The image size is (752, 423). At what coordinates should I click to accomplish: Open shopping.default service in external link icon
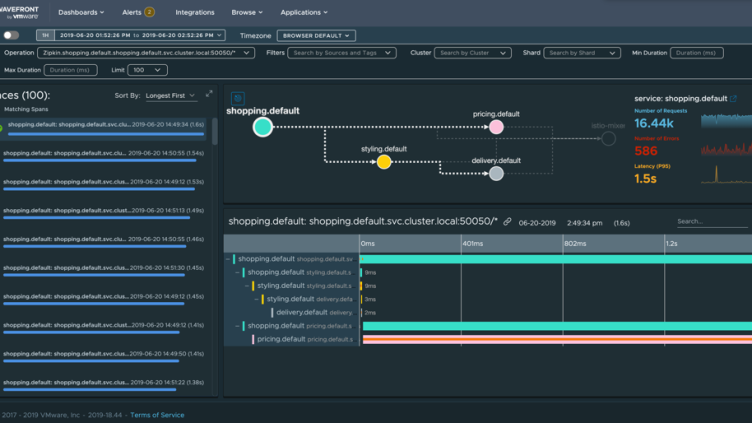click(734, 99)
